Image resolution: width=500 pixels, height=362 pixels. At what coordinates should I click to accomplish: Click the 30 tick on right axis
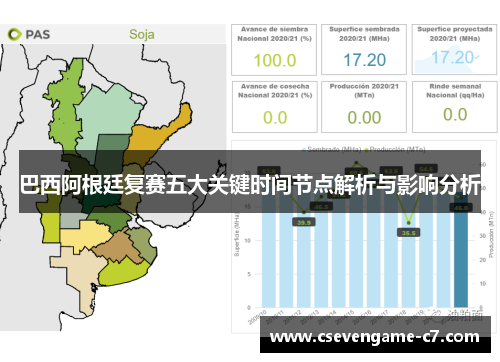tap(483, 236)
